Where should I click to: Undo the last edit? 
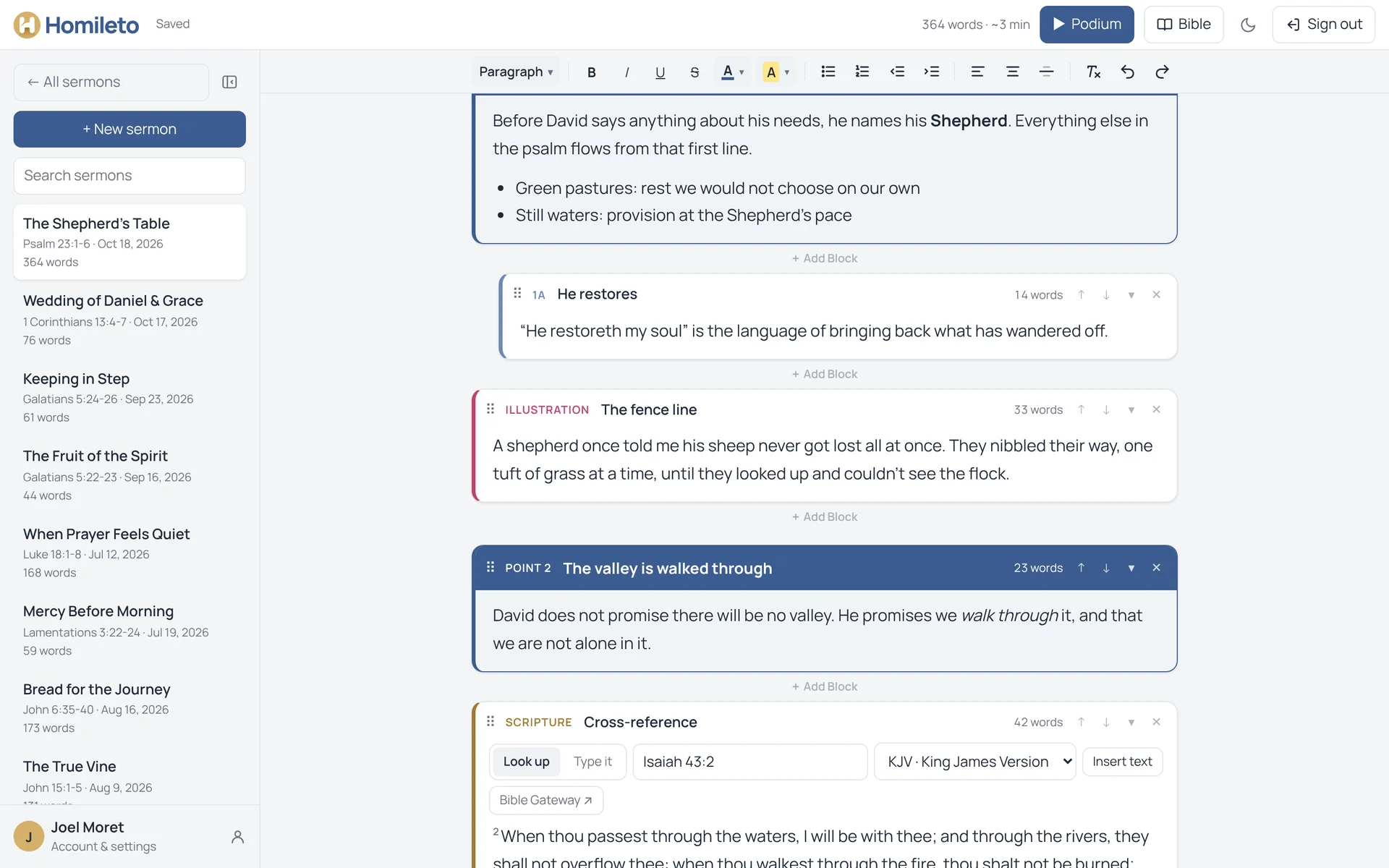(x=1127, y=72)
